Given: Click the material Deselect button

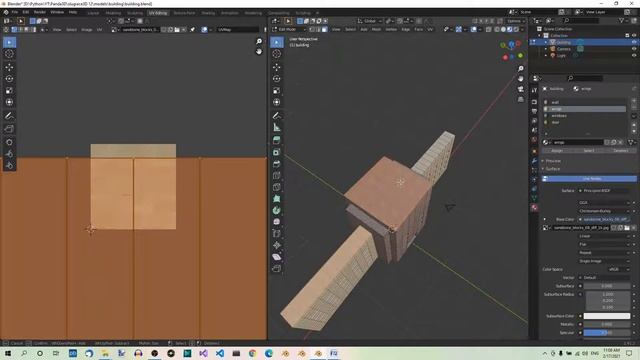Looking at the screenshot, I should (x=620, y=151).
